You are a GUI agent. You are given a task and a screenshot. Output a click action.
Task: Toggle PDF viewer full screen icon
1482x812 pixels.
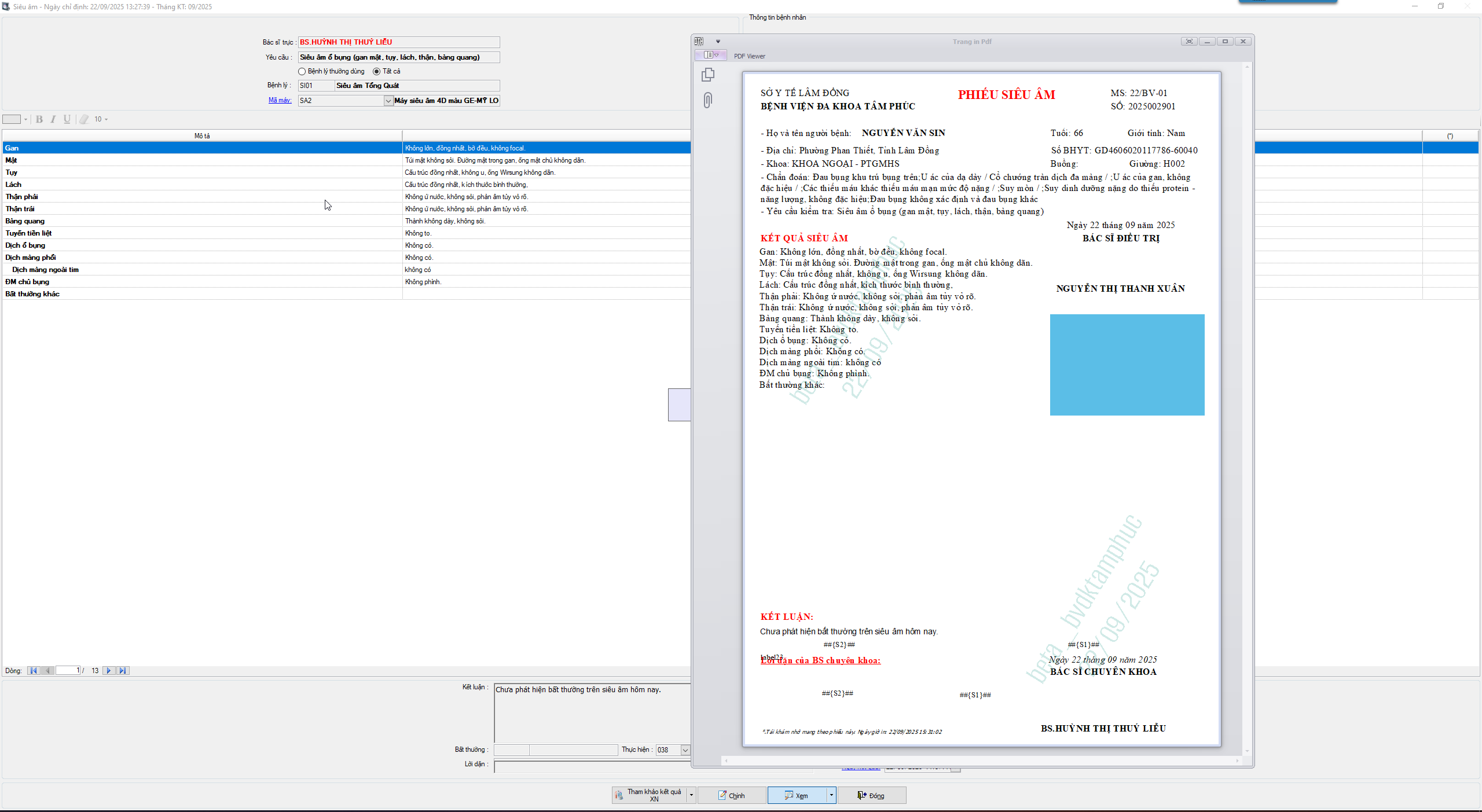click(1189, 42)
